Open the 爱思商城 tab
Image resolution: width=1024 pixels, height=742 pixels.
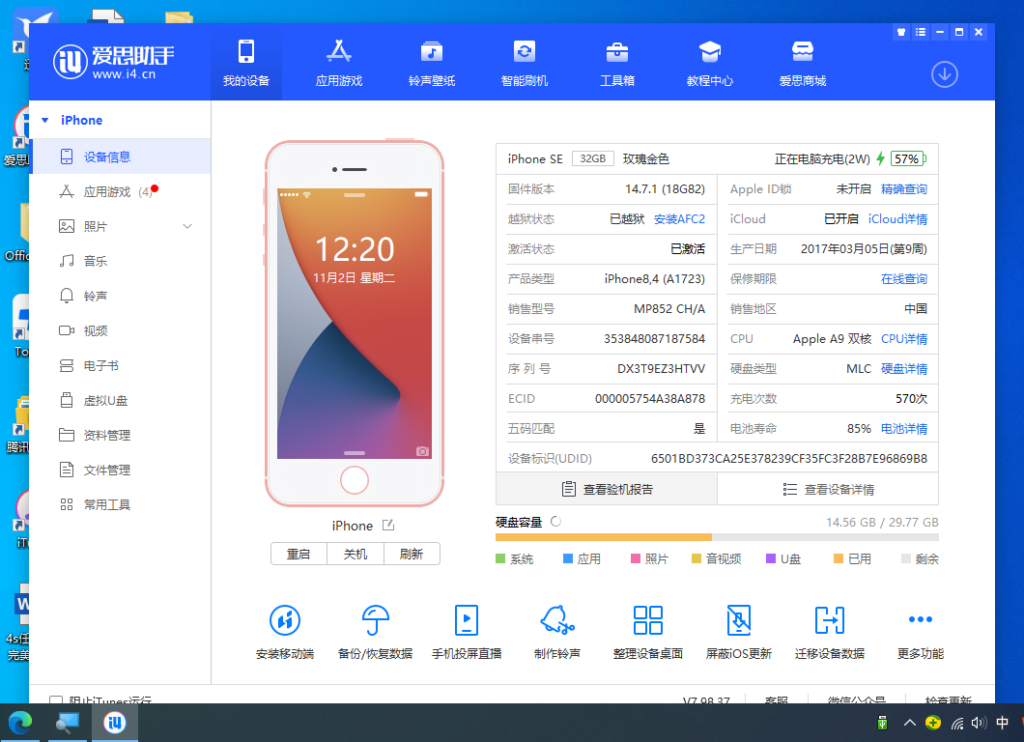803,63
